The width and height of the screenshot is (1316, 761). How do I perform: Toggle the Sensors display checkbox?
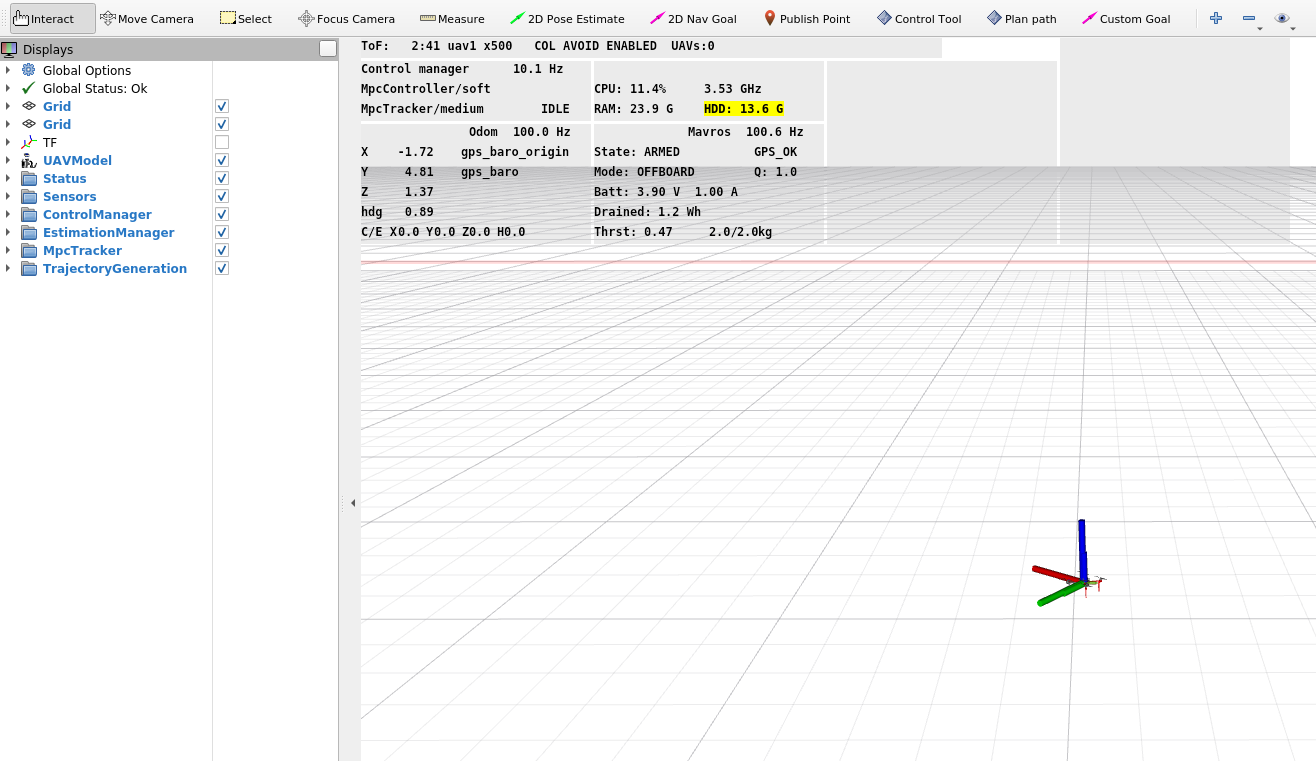pyautogui.click(x=222, y=196)
